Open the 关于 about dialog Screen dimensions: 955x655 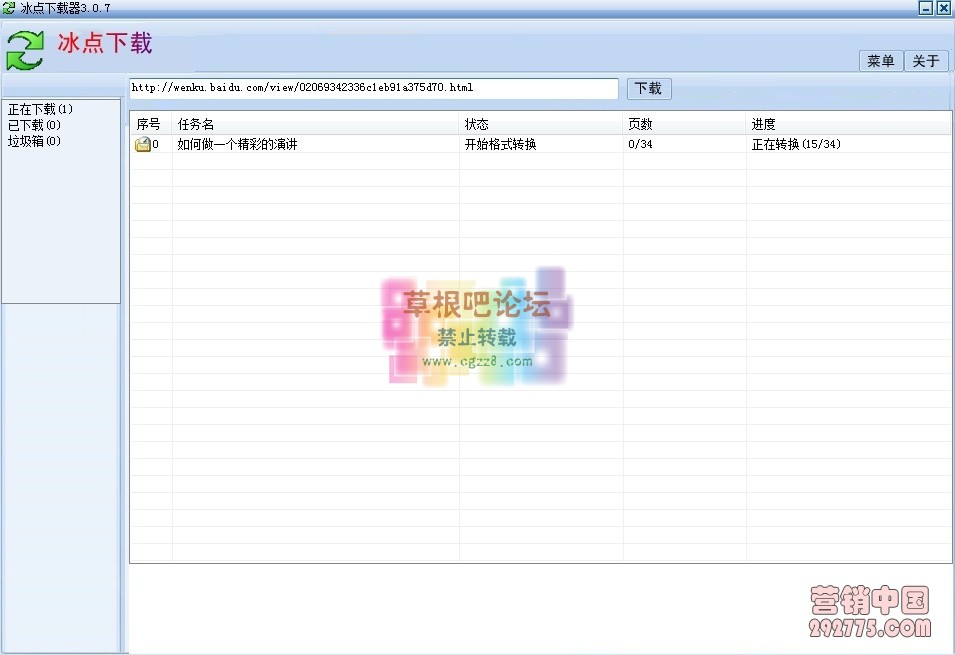(926, 61)
